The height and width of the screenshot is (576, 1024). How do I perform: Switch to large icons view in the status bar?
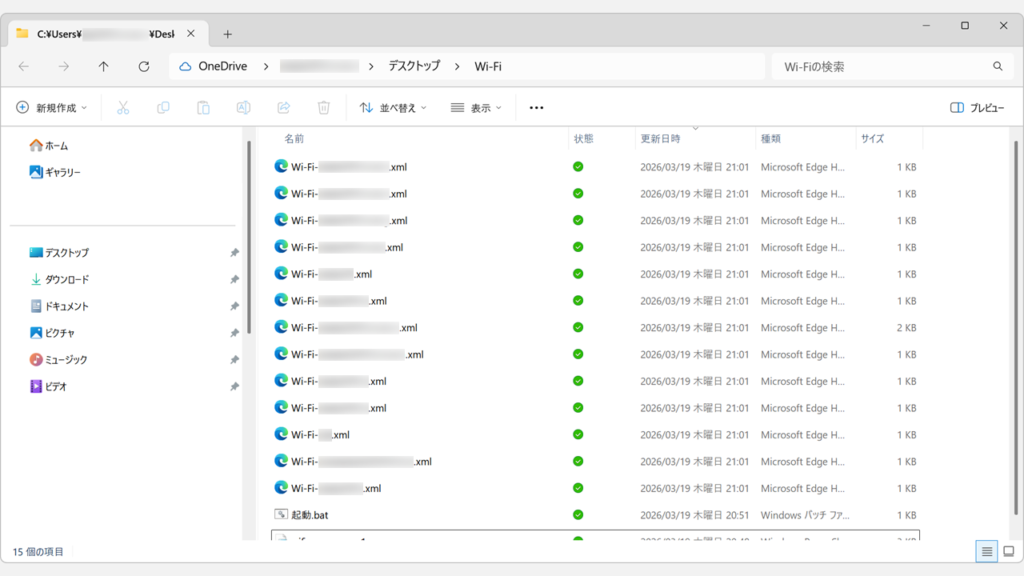coord(1008,551)
